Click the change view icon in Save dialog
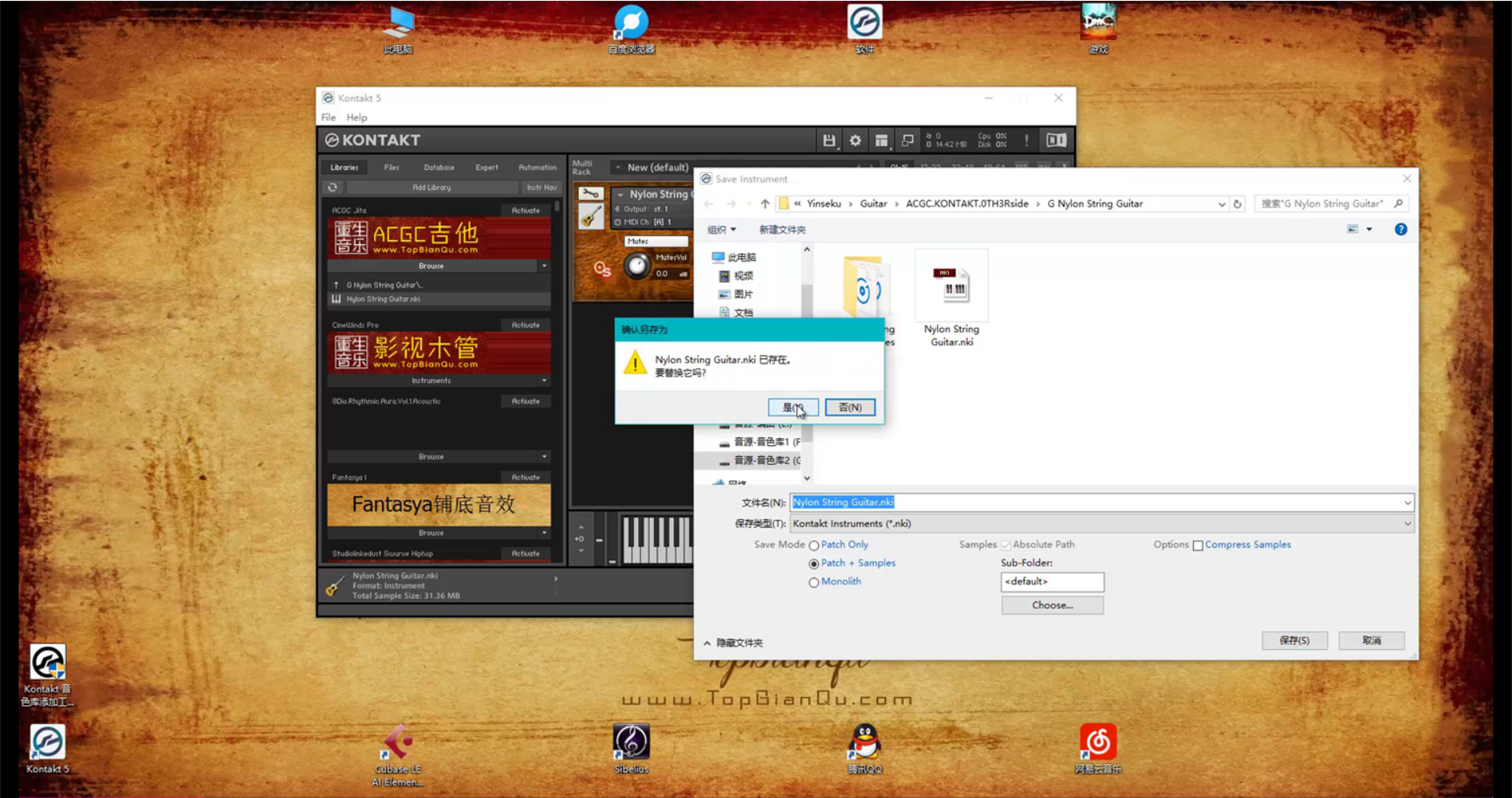The image size is (1512, 798). point(1353,229)
